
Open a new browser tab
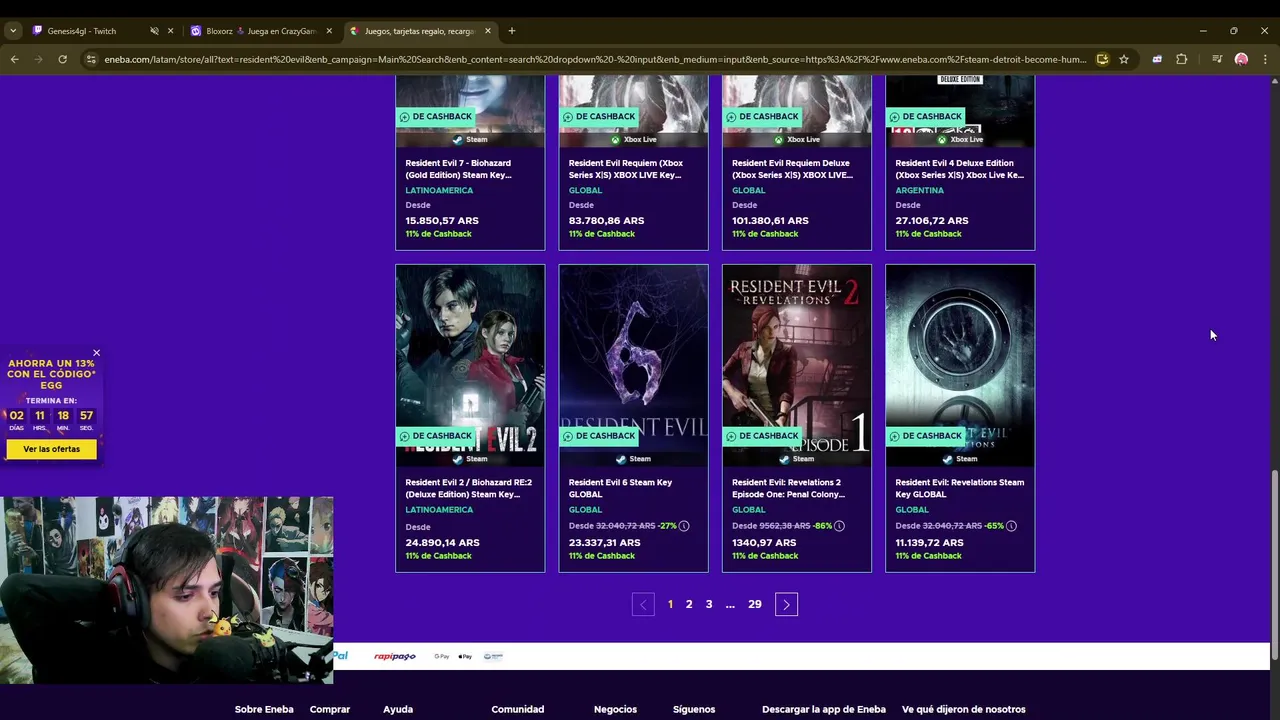(512, 31)
